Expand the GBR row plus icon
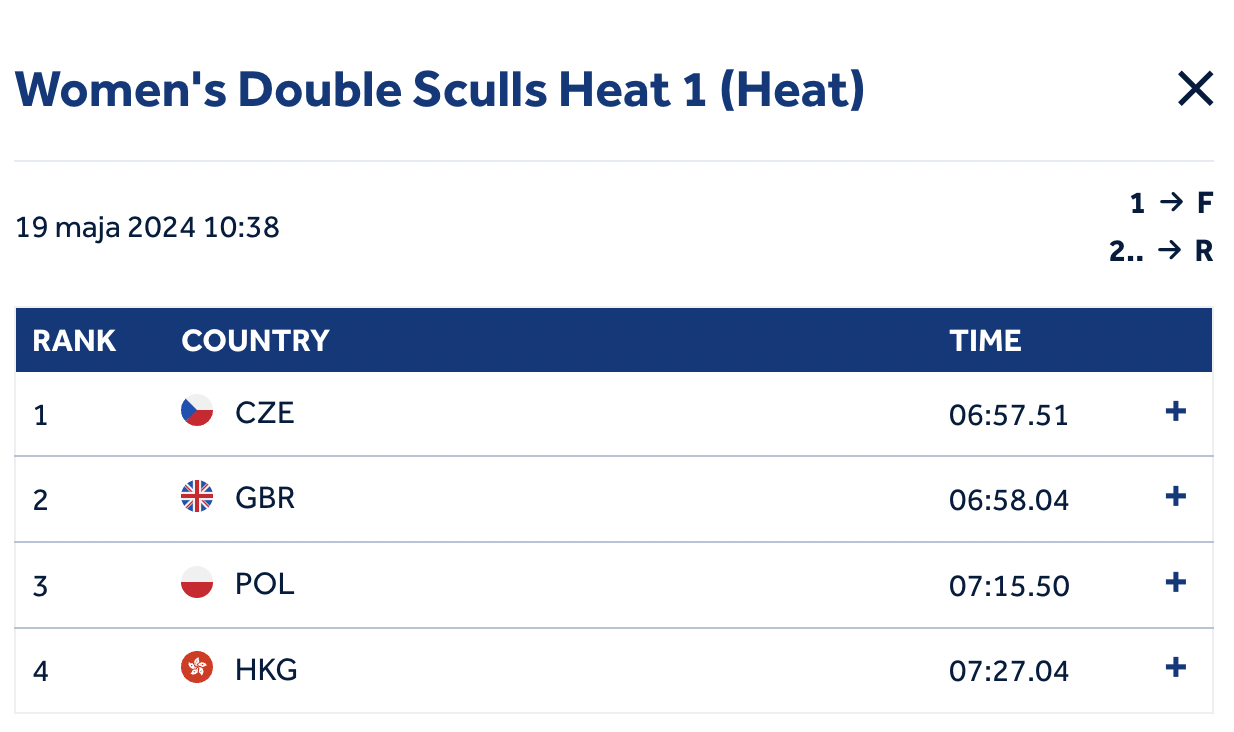The height and width of the screenshot is (732, 1234). pos(1176,497)
